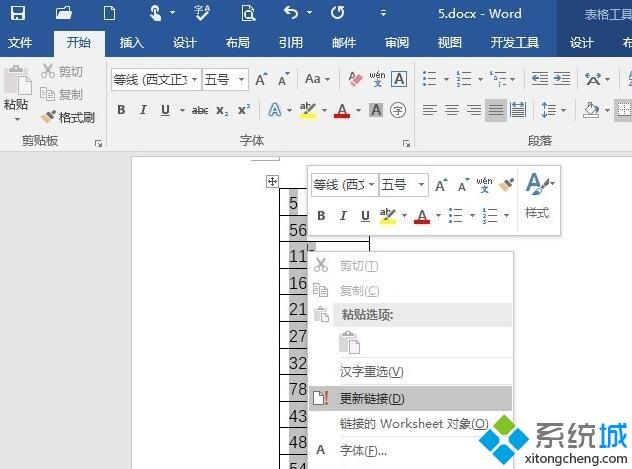Image resolution: width=632 pixels, height=469 pixels.
Task: Toggle Bold in ribbon font group
Action: 121,110
